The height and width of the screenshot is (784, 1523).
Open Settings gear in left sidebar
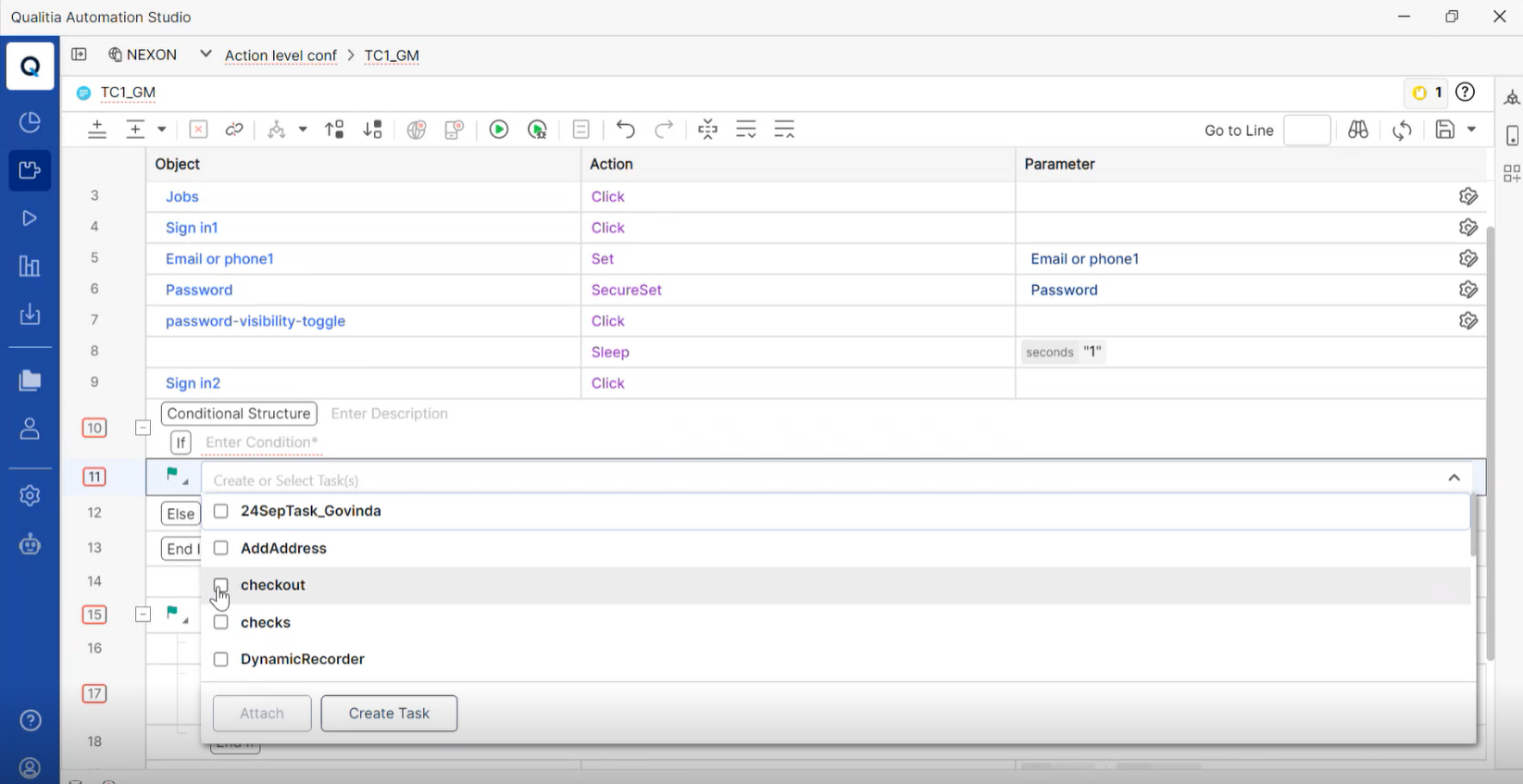click(x=30, y=495)
